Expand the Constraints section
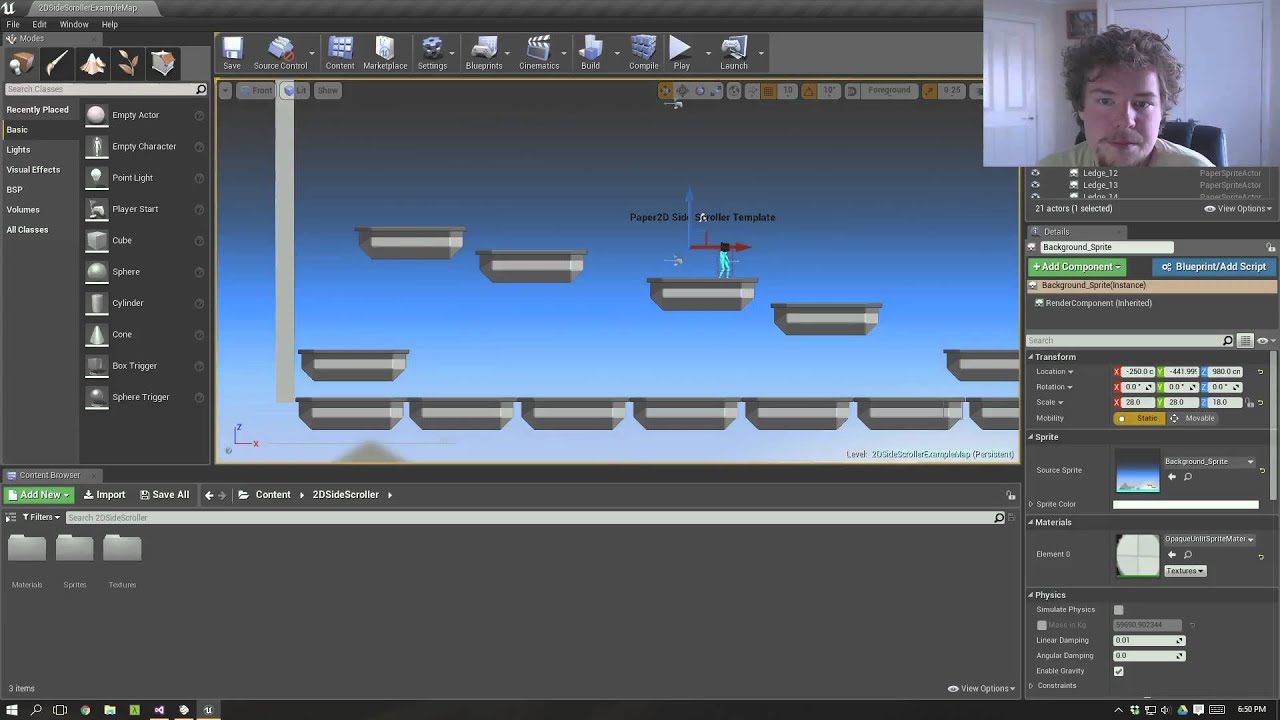 click(x=1031, y=686)
